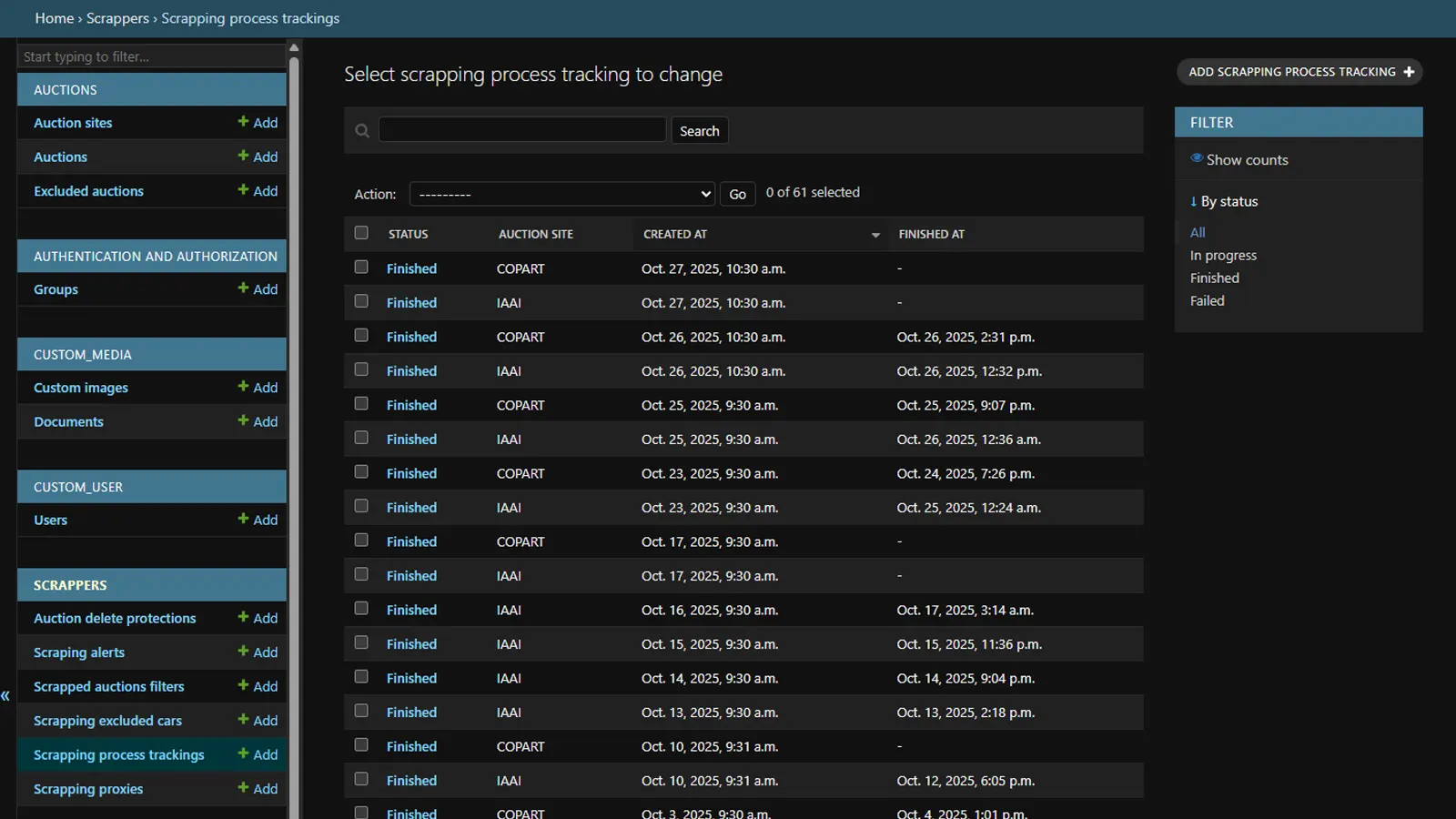This screenshot has height=819, width=1456.
Task: Click the Add icon next to Scrapping proxies
Action: tap(242, 788)
